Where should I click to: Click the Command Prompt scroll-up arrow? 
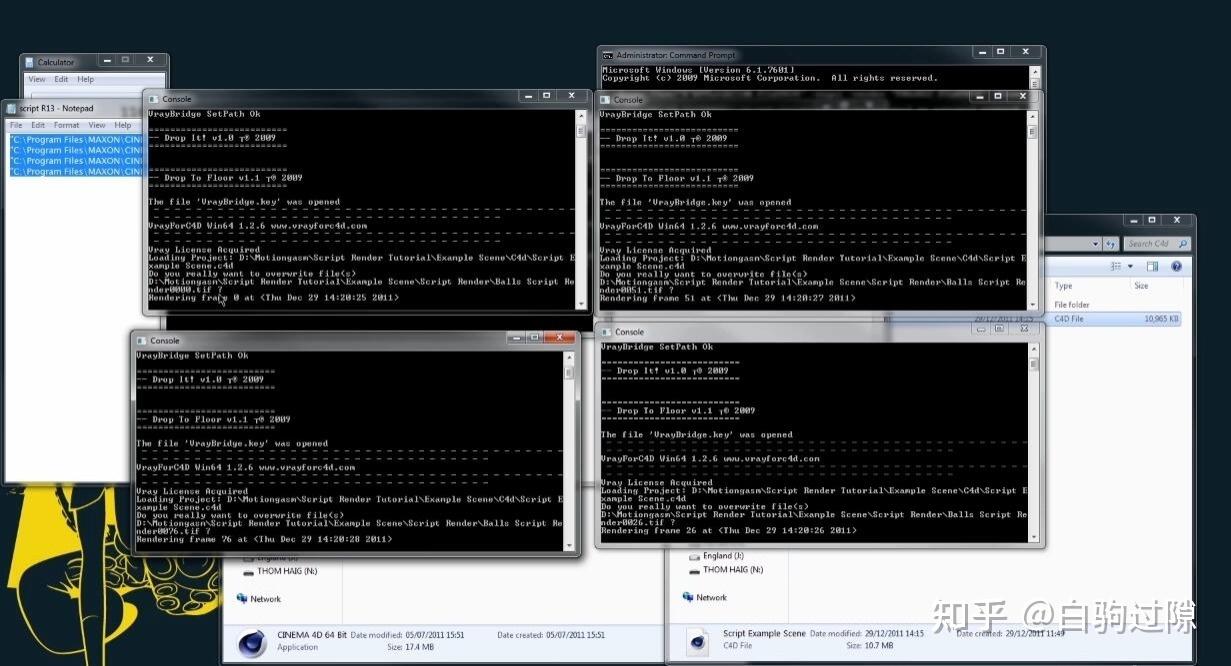pos(1035,73)
